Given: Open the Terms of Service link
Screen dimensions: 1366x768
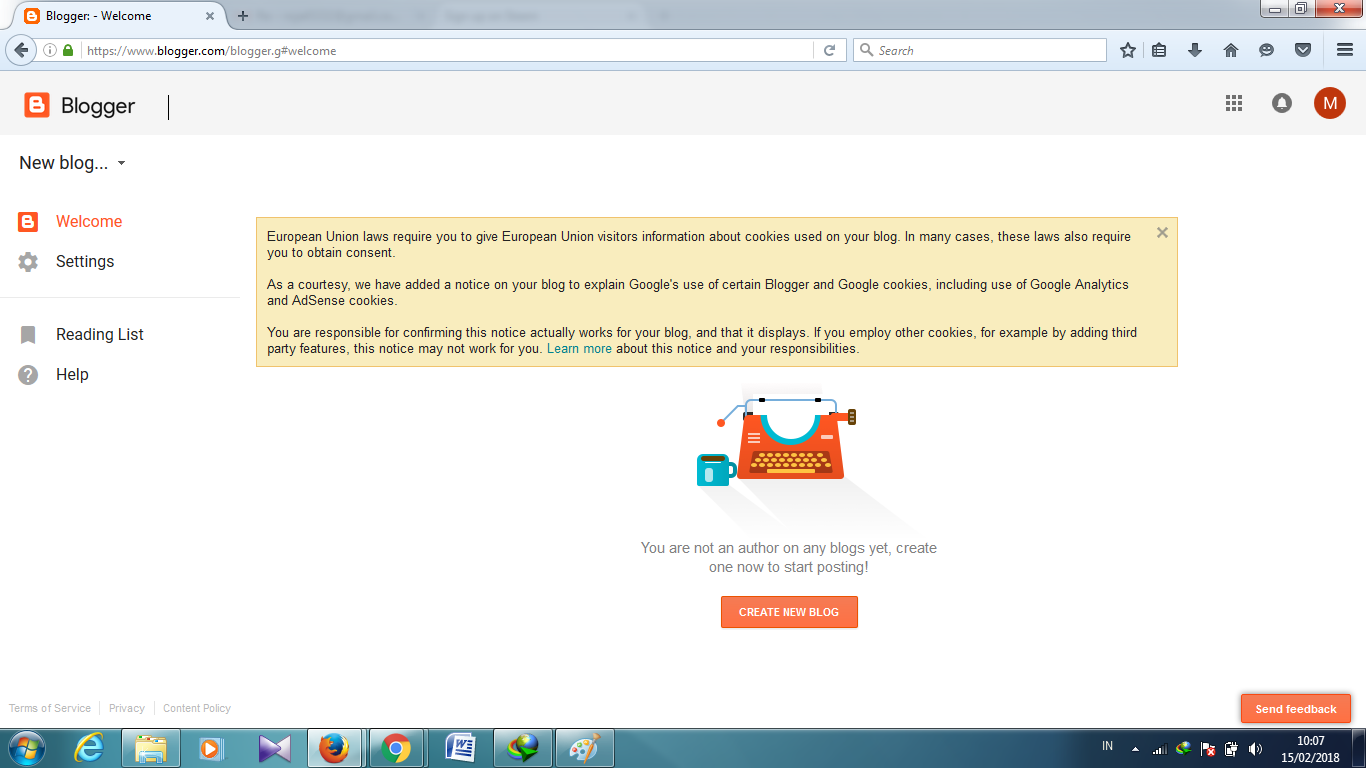Looking at the screenshot, I should point(50,708).
